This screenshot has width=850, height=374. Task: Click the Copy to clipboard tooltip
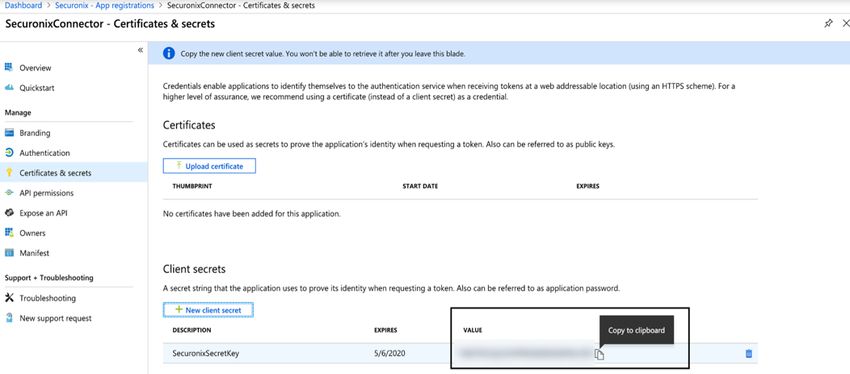tap(636, 330)
